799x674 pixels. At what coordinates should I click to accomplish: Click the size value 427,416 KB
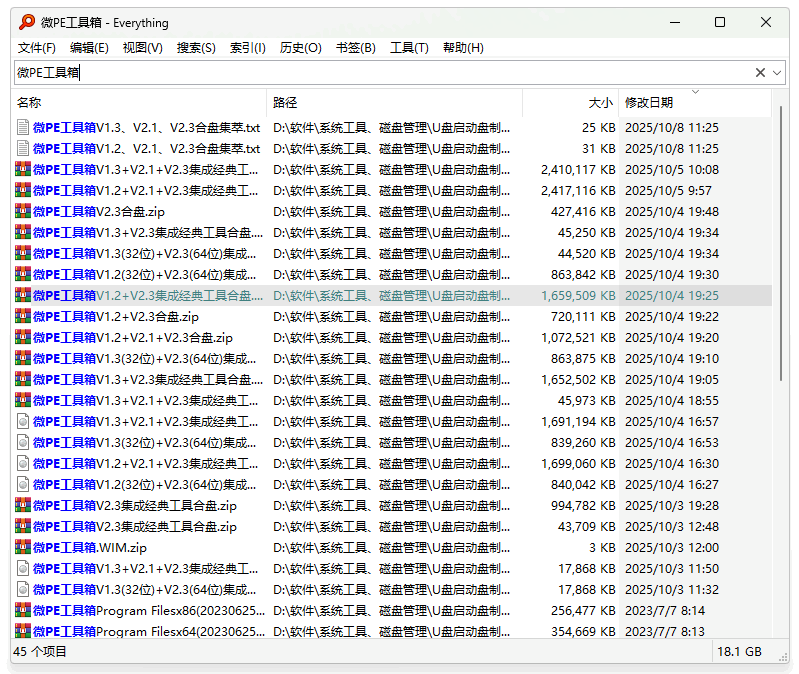point(583,211)
